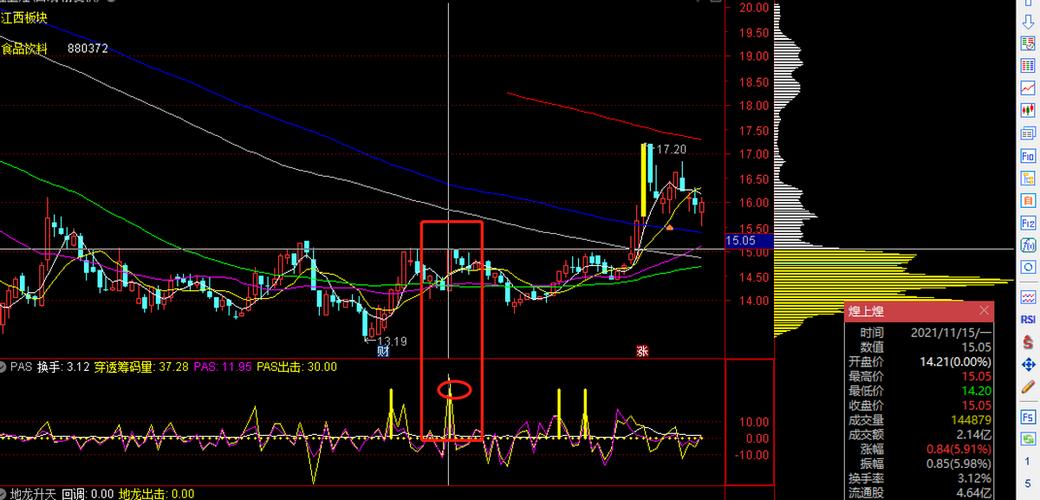The image size is (1040, 500).
Task: Click the 财 marker below the chart
Action: point(383,351)
